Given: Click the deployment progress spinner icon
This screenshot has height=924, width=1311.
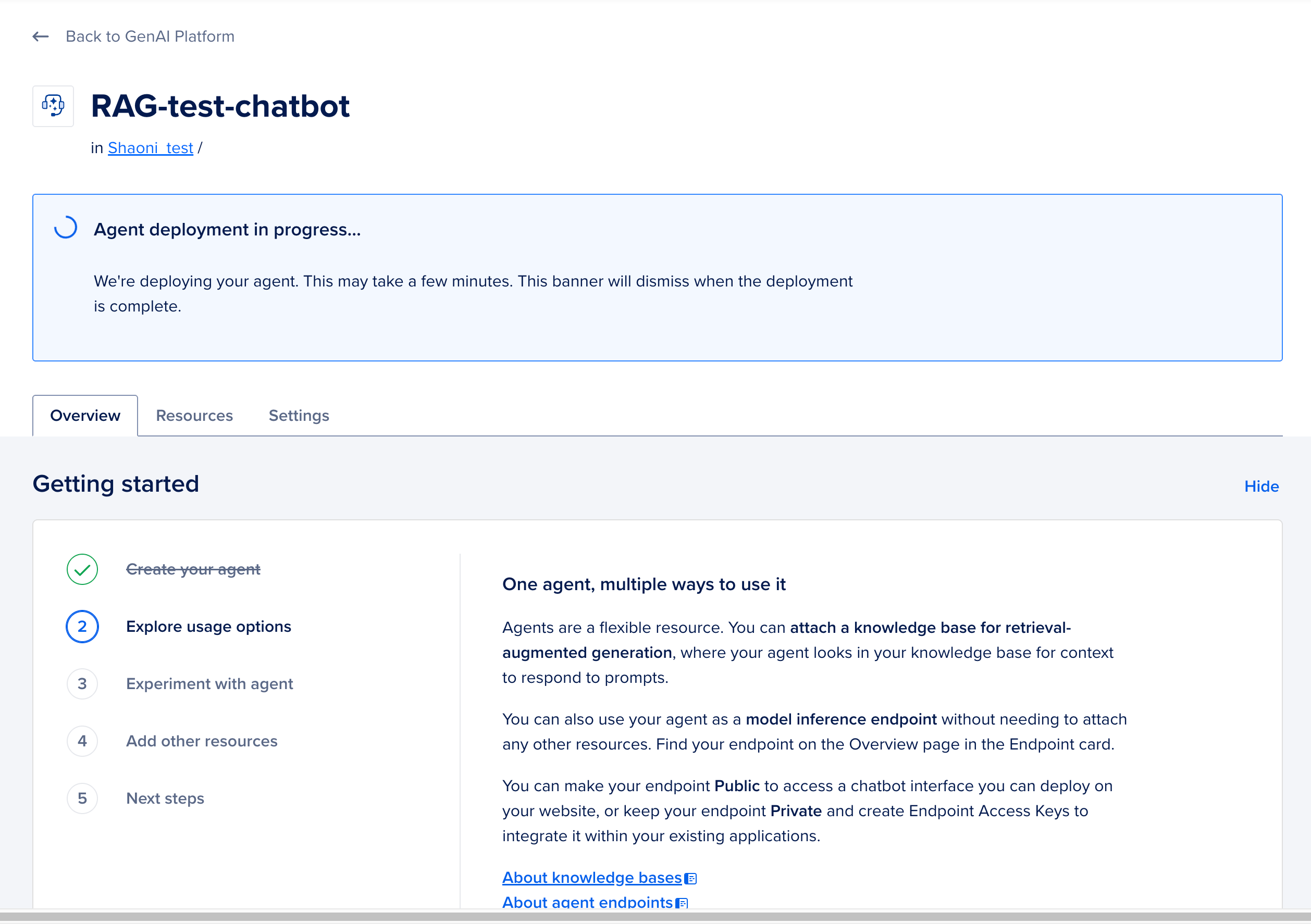Looking at the screenshot, I should 66,227.
